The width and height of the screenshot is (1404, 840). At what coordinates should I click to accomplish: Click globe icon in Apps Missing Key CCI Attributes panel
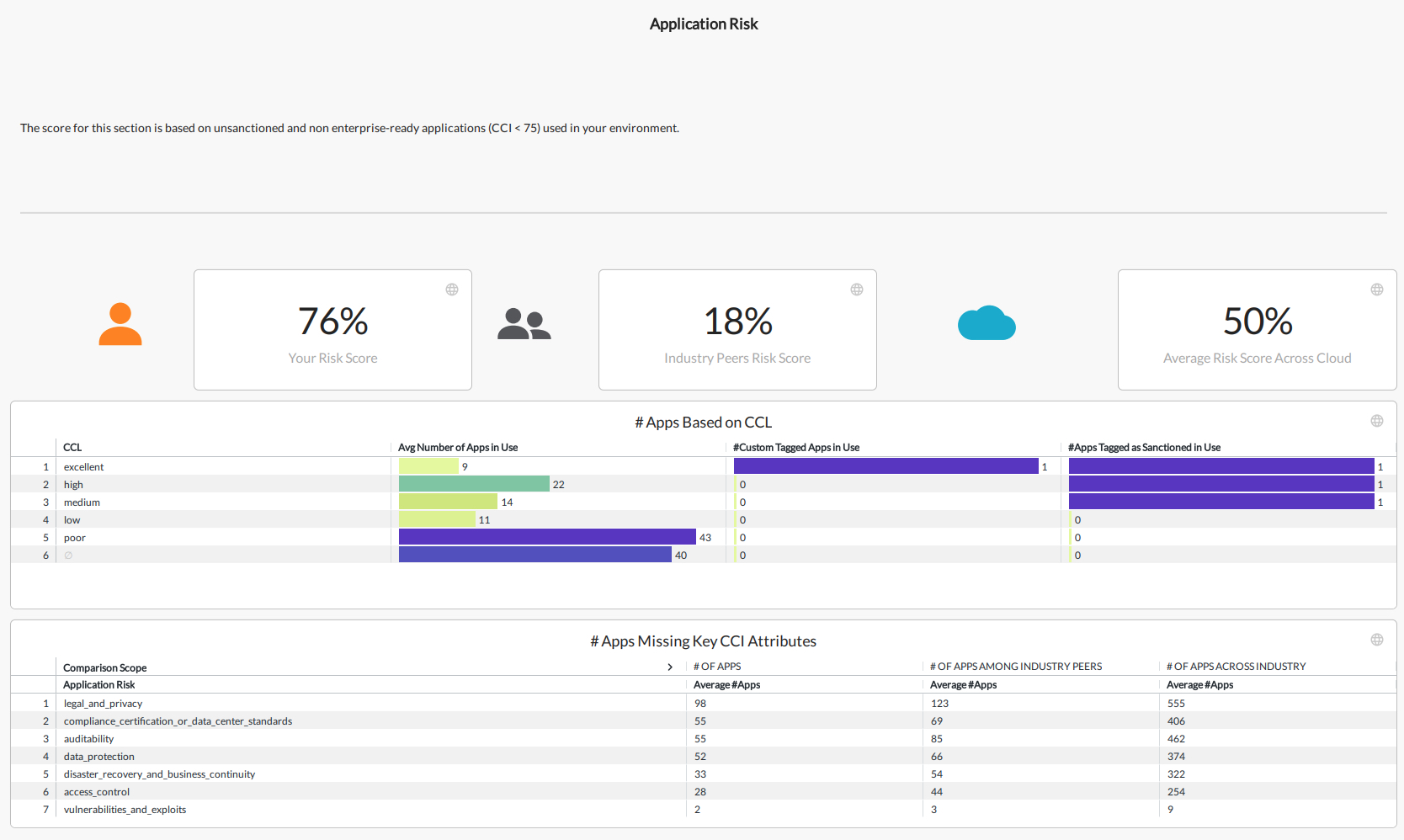tap(1377, 640)
